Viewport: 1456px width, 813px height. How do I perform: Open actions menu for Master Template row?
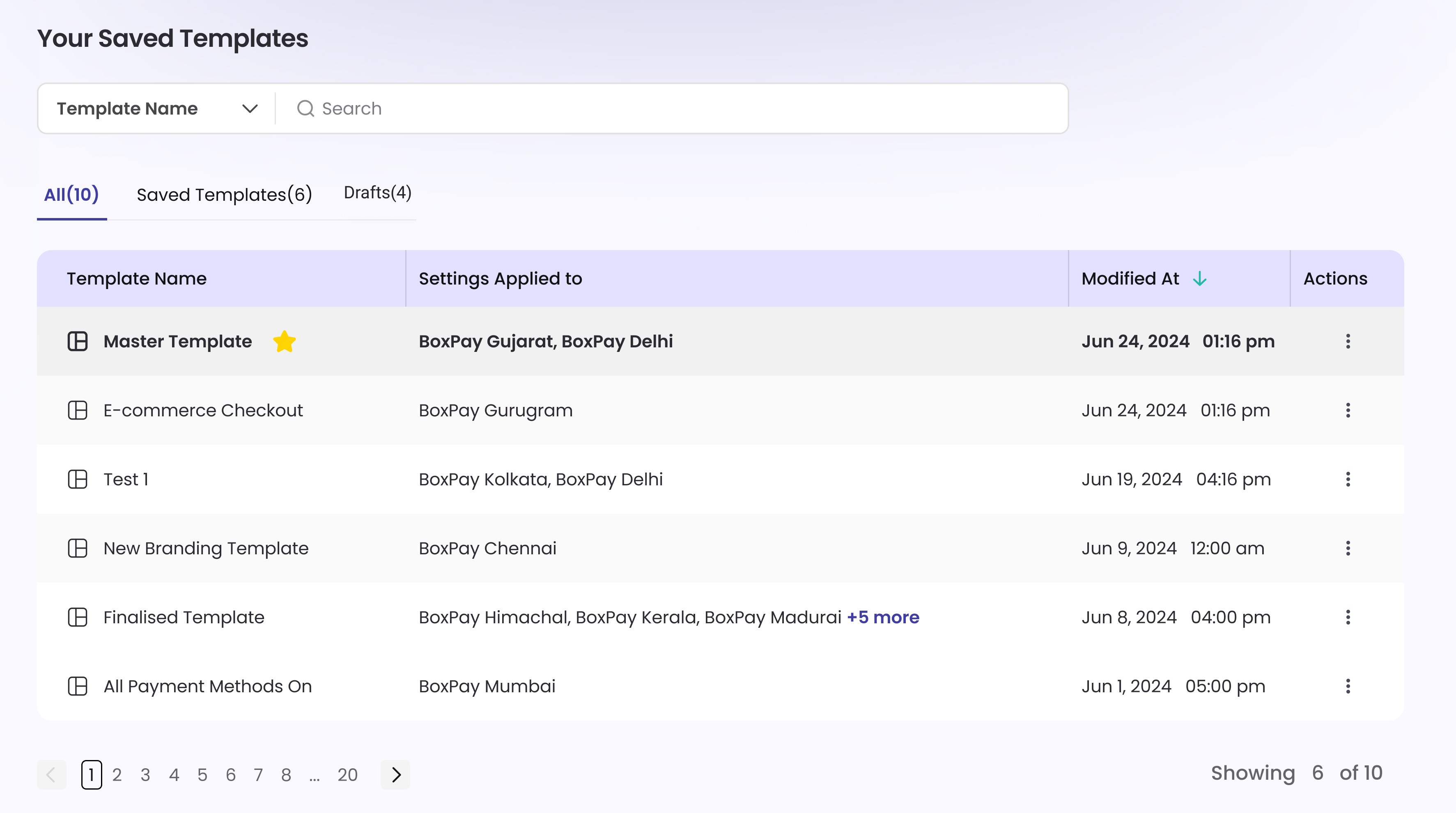[x=1348, y=341]
